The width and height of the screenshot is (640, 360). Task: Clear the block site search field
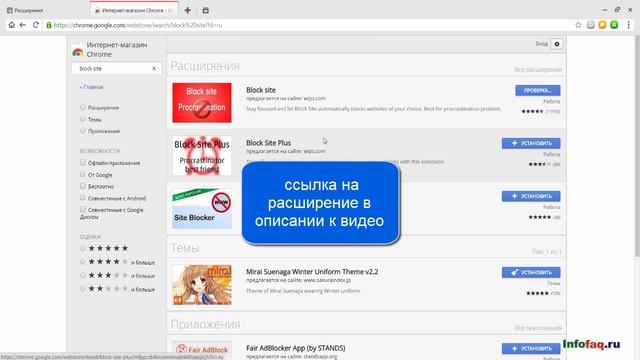pos(154,69)
